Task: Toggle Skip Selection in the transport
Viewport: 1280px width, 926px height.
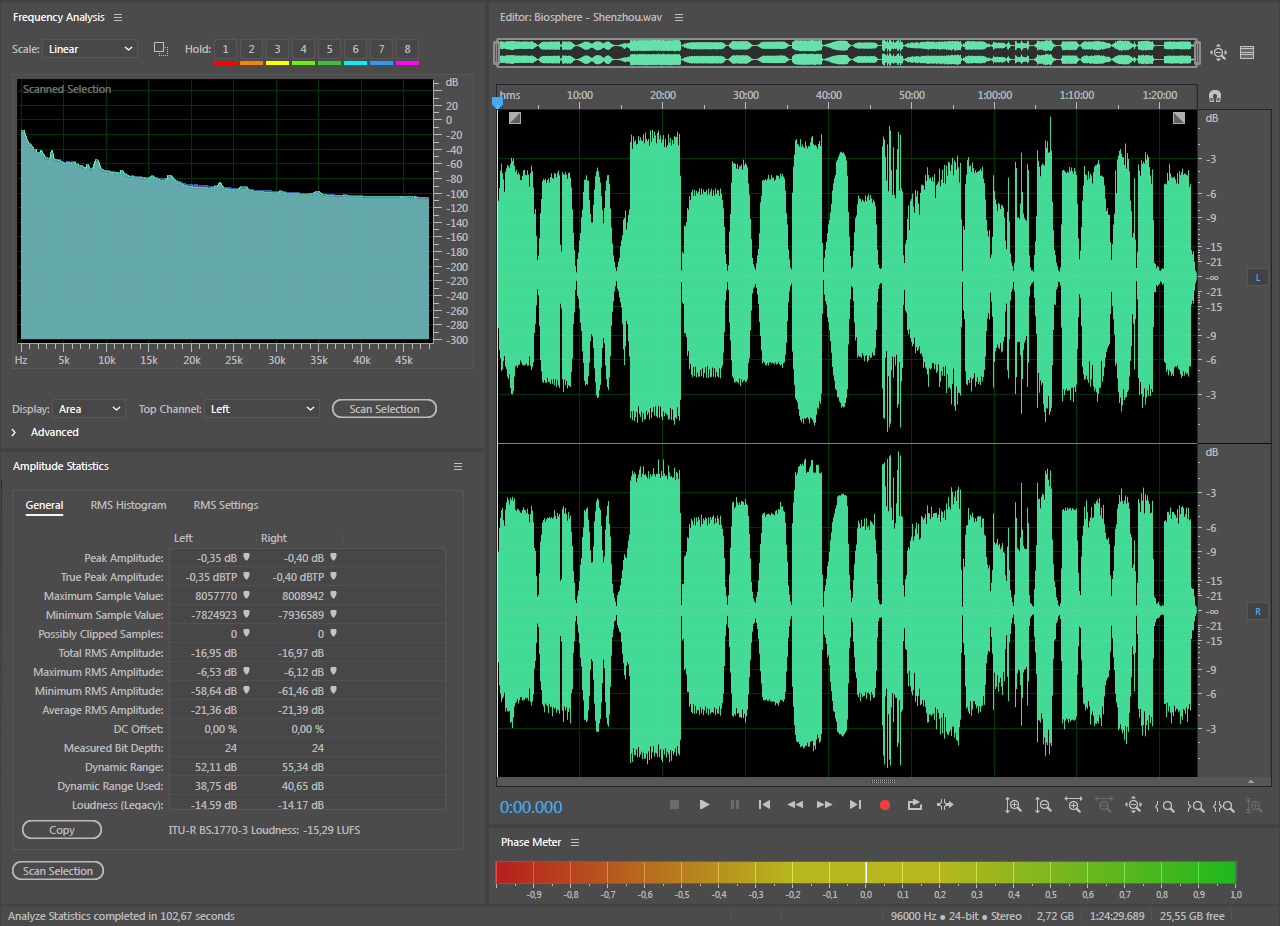Action: point(945,805)
